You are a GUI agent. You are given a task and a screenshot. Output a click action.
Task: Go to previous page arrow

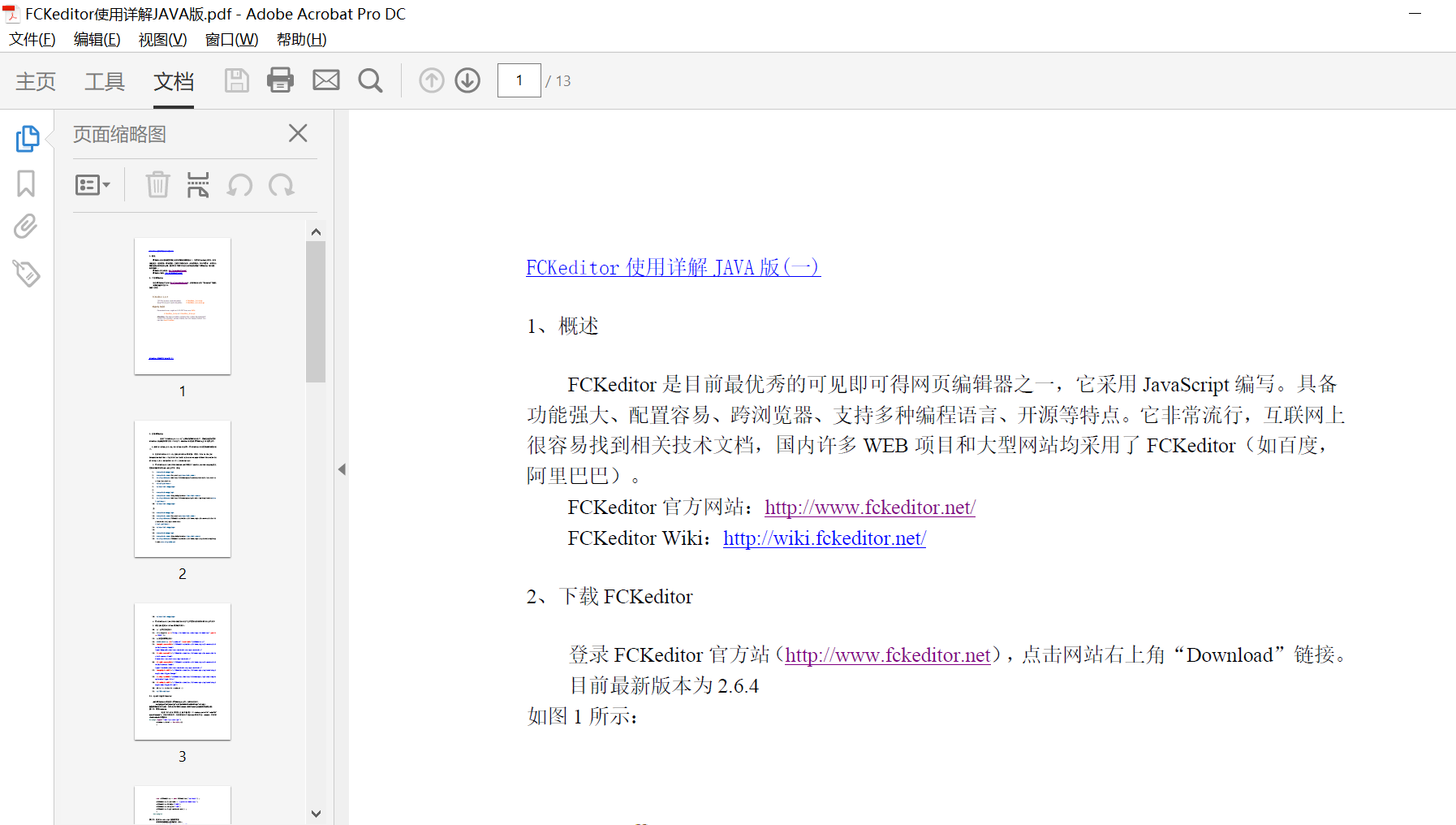(x=432, y=80)
